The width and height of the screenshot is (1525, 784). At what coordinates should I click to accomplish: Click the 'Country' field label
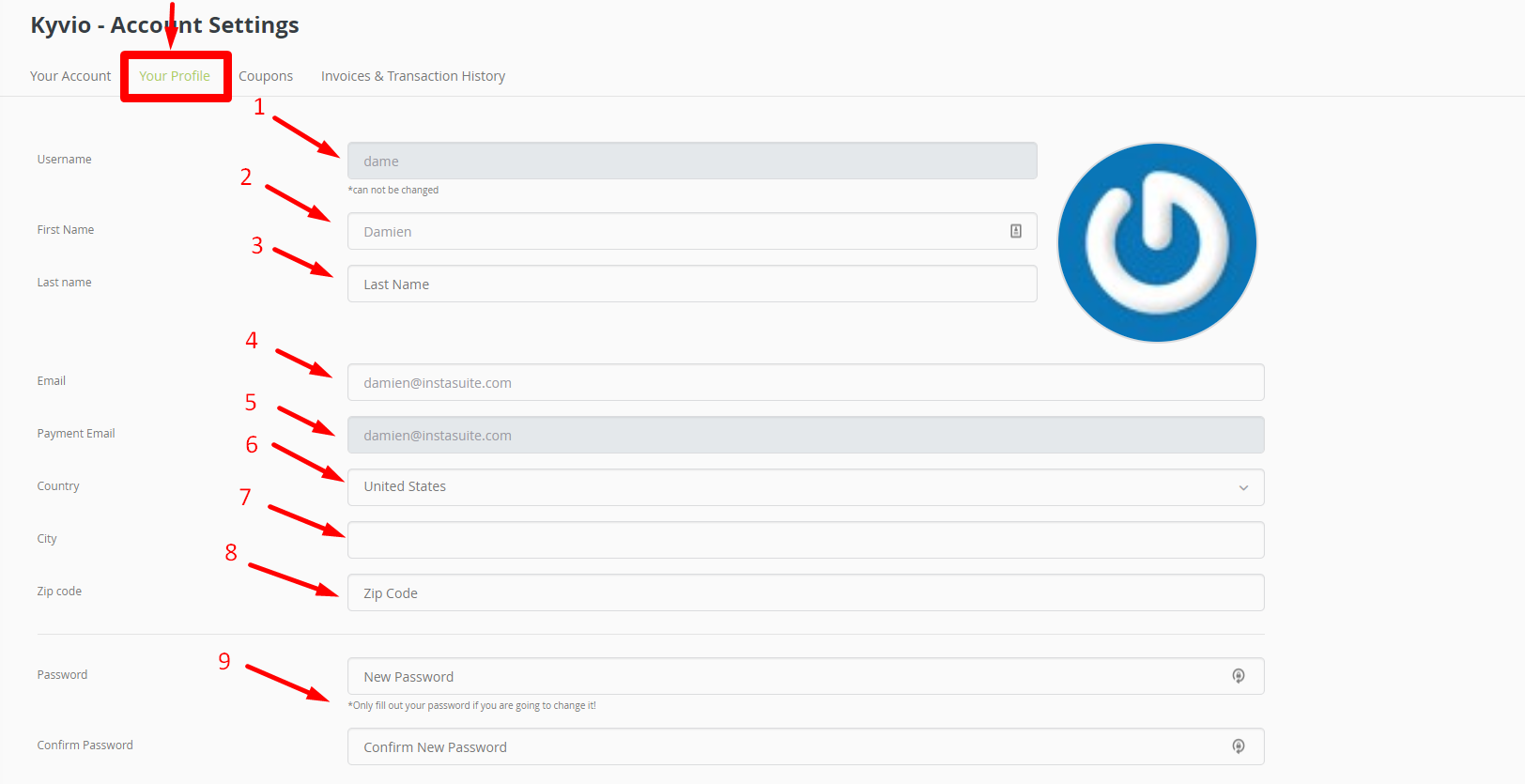[58, 486]
